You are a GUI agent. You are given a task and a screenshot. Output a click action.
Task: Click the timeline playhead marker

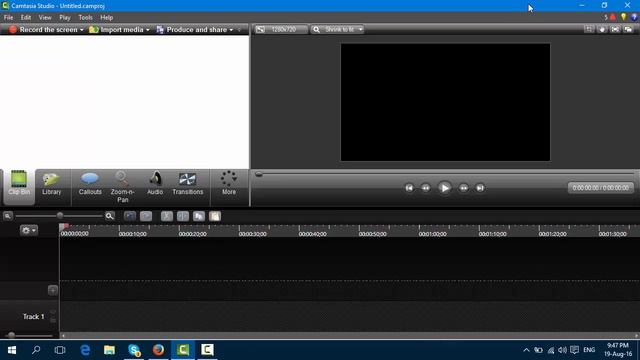[64, 227]
